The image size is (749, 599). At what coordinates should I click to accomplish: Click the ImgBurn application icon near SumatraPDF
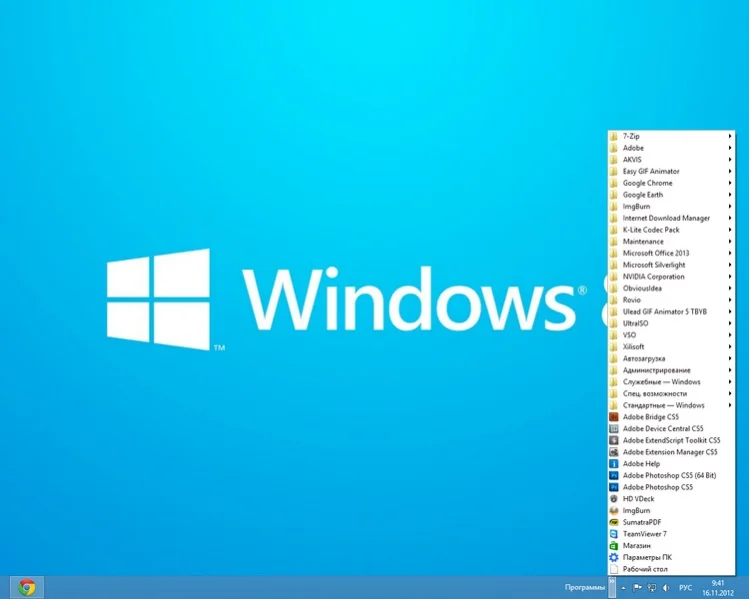tap(614, 511)
